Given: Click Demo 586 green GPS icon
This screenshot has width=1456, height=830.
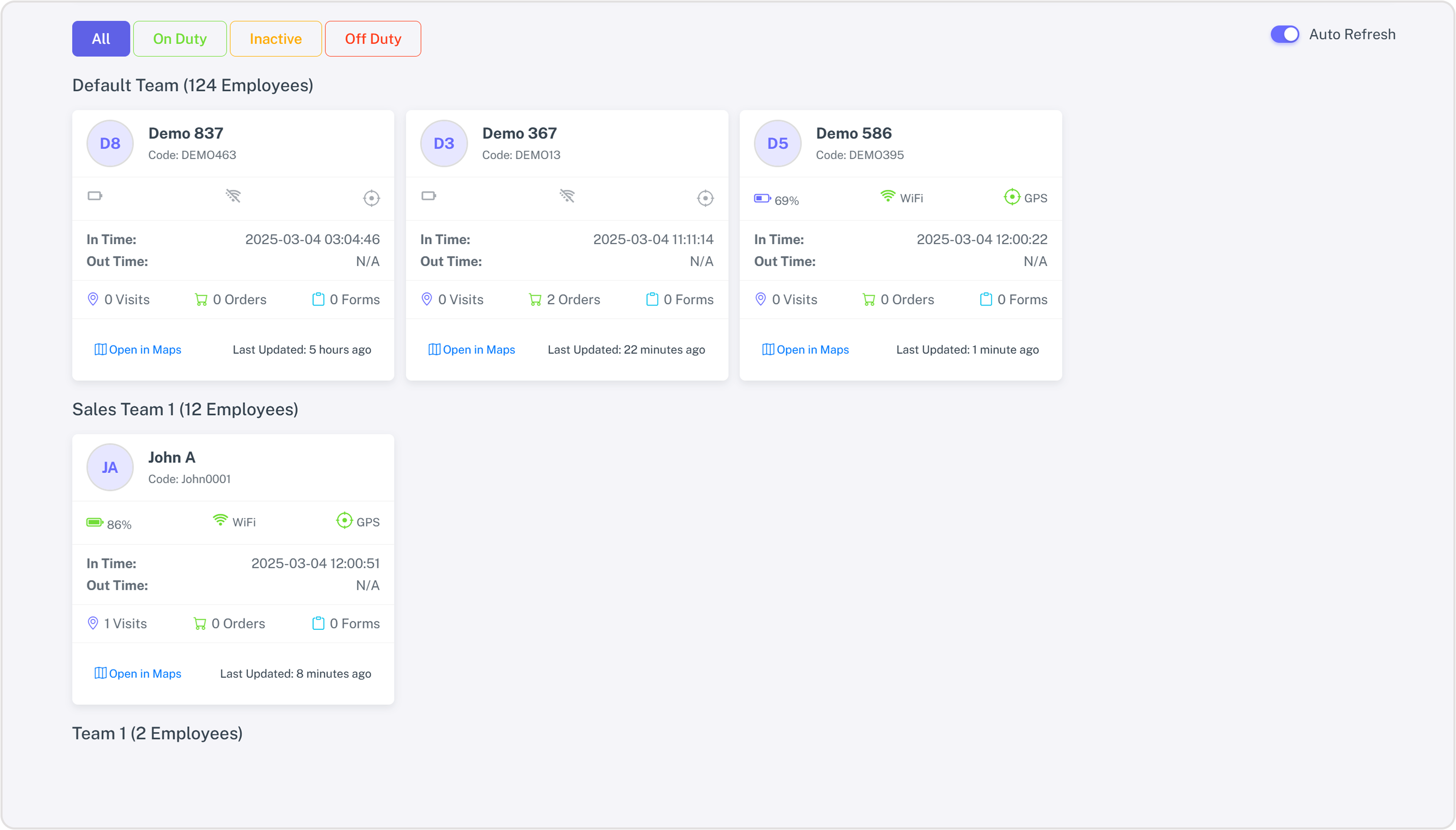Looking at the screenshot, I should 1012,197.
